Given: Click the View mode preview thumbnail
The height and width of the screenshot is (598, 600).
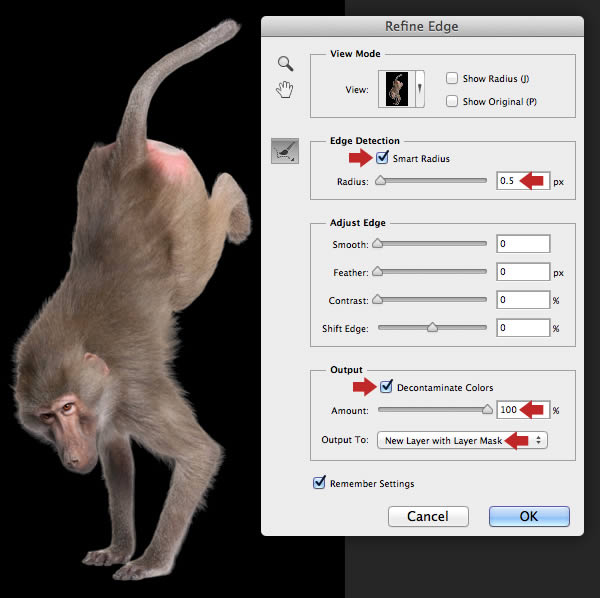Looking at the screenshot, I should click(x=396, y=89).
